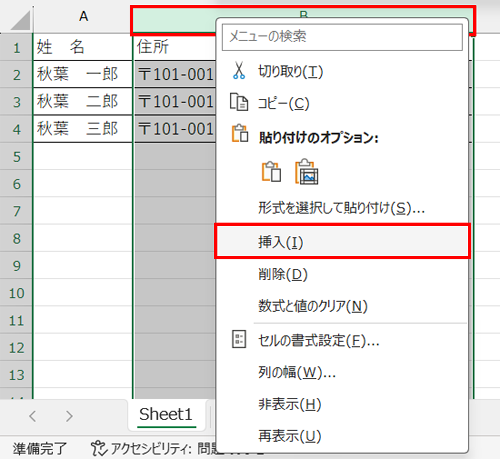Image resolution: width=500 pixels, height=459 pixels.
Task: Click the Select All corner triangle
Action: click(x=21, y=21)
